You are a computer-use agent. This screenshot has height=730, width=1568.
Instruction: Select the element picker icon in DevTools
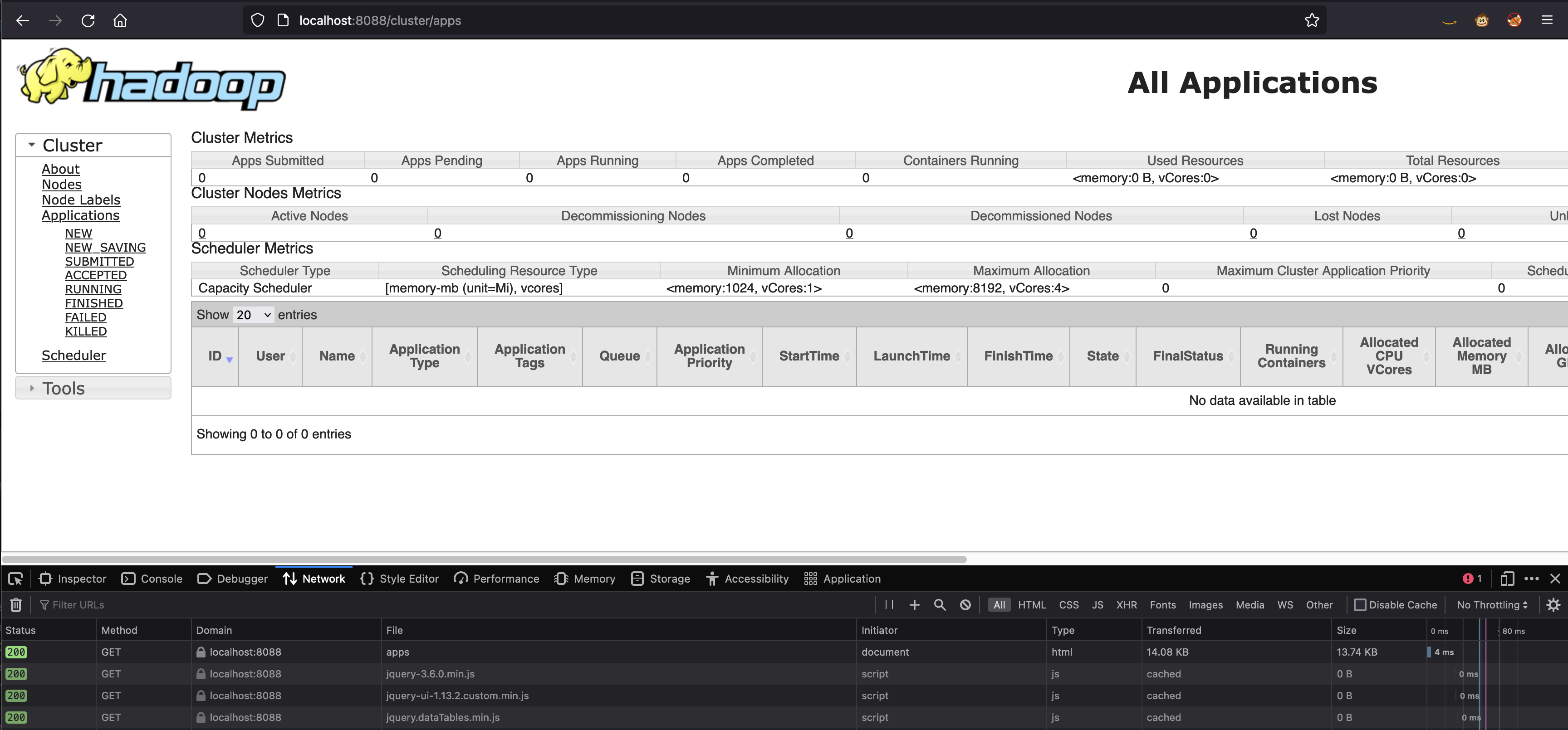(15, 579)
